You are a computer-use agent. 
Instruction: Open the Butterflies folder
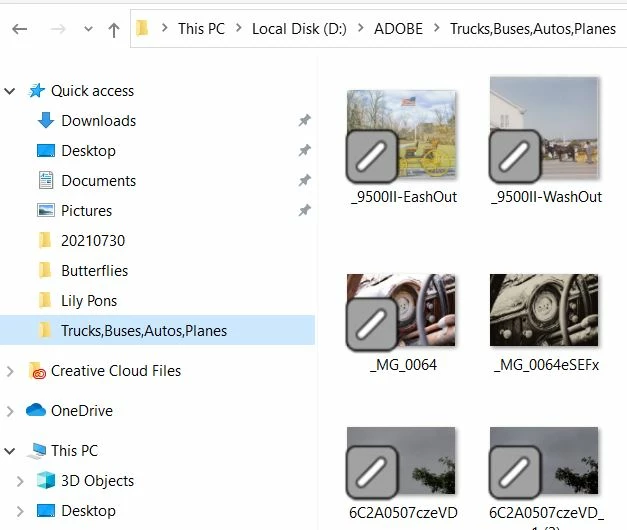(94, 271)
